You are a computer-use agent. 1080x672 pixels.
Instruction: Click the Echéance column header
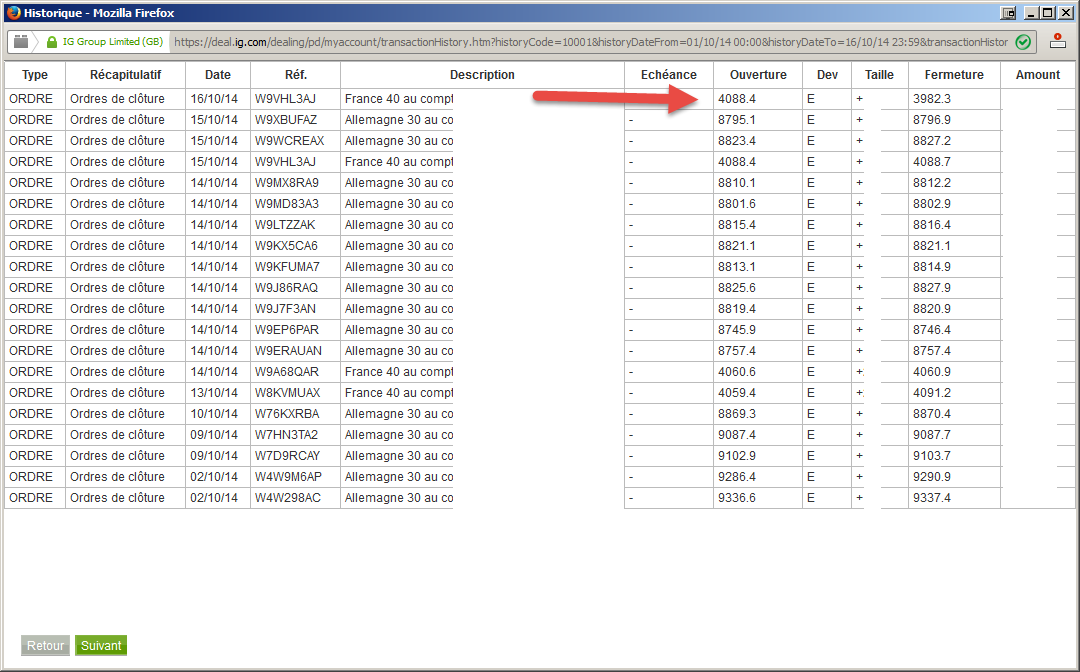pyautogui.click(x=669, y=75)
